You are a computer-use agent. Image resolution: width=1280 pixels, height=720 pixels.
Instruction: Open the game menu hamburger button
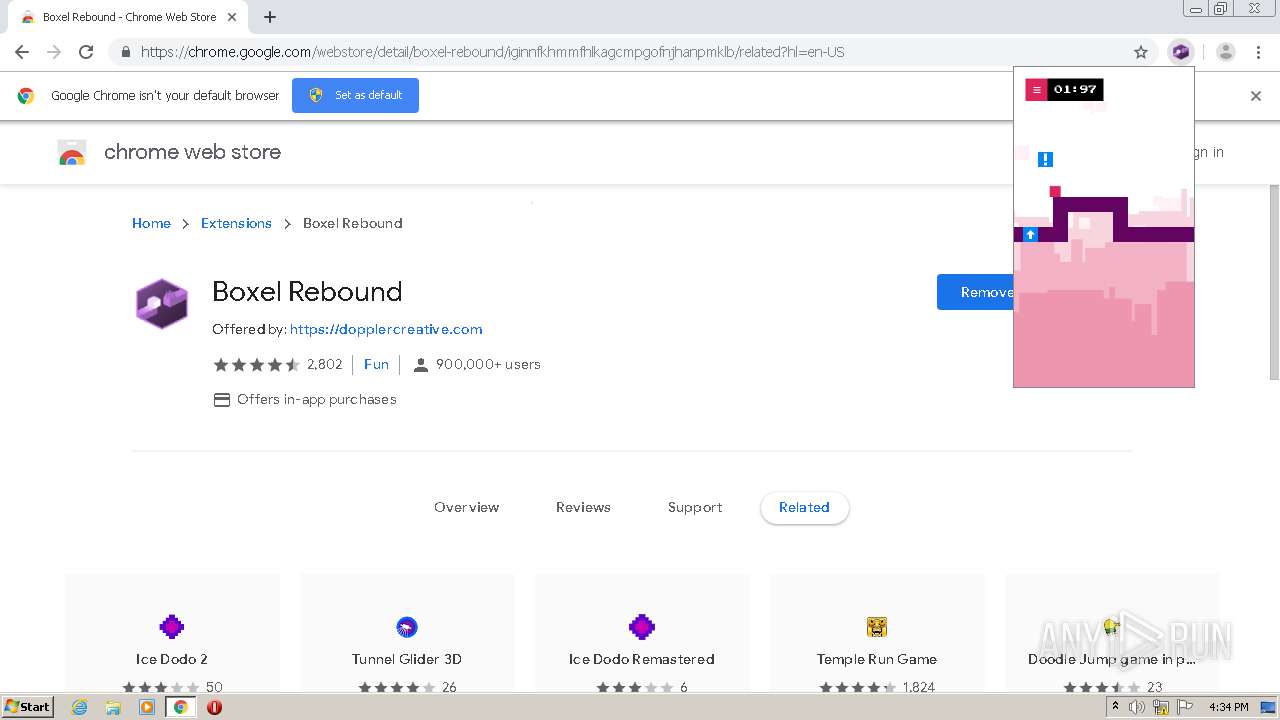click(x=1037, y=90)
